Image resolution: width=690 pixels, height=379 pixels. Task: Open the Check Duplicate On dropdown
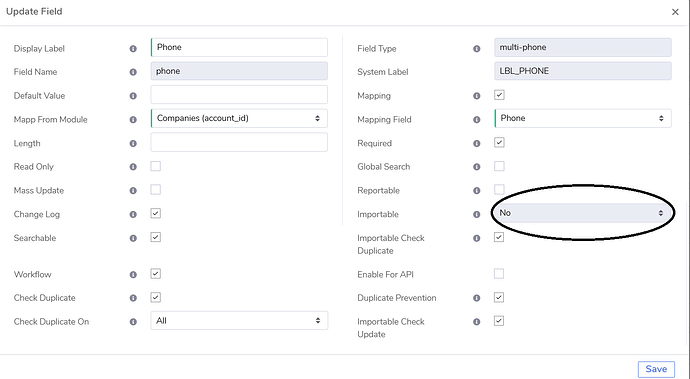pyautogui.click(x=239, y=321)
